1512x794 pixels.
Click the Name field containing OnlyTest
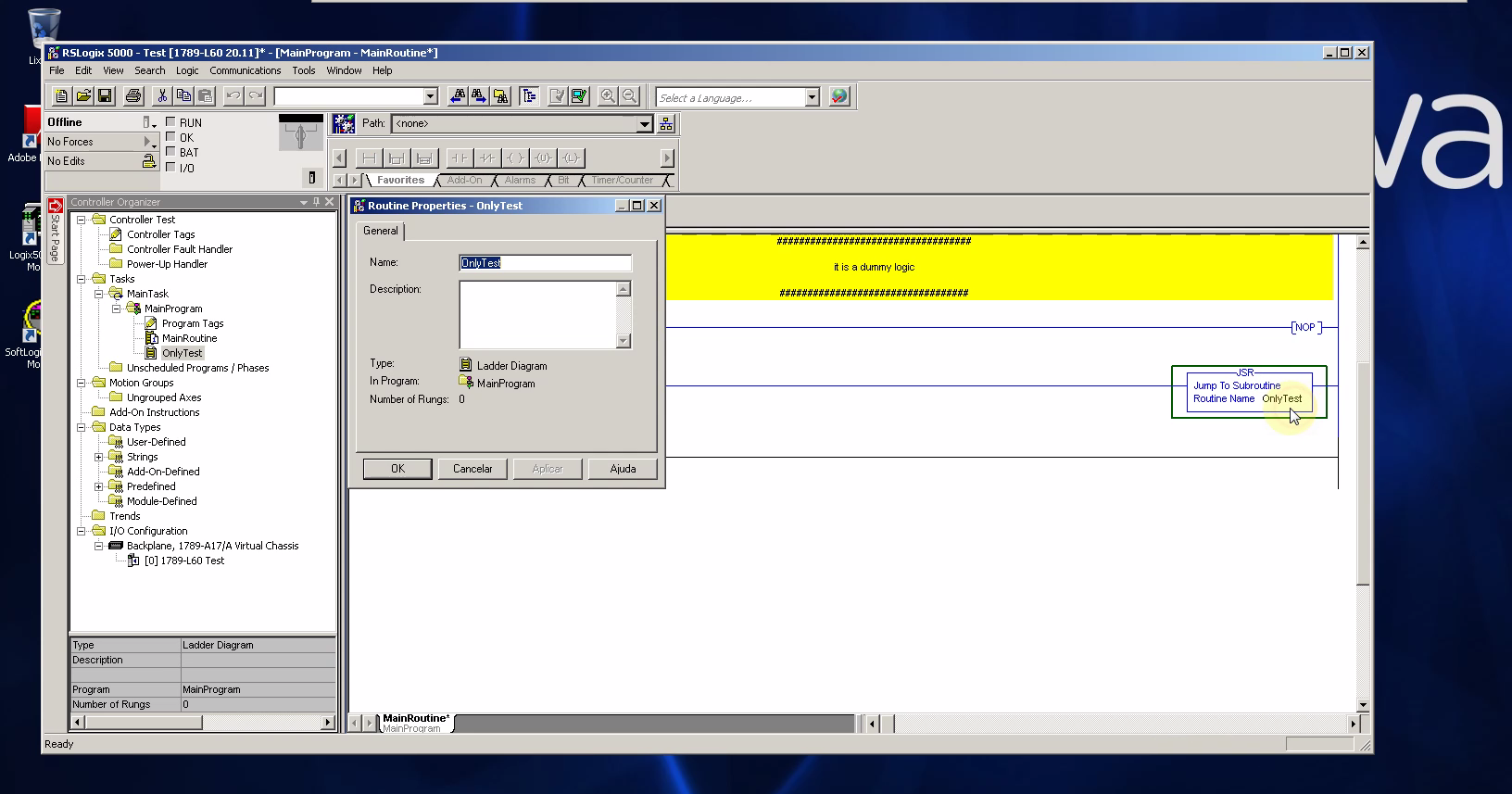click(546, 263)
